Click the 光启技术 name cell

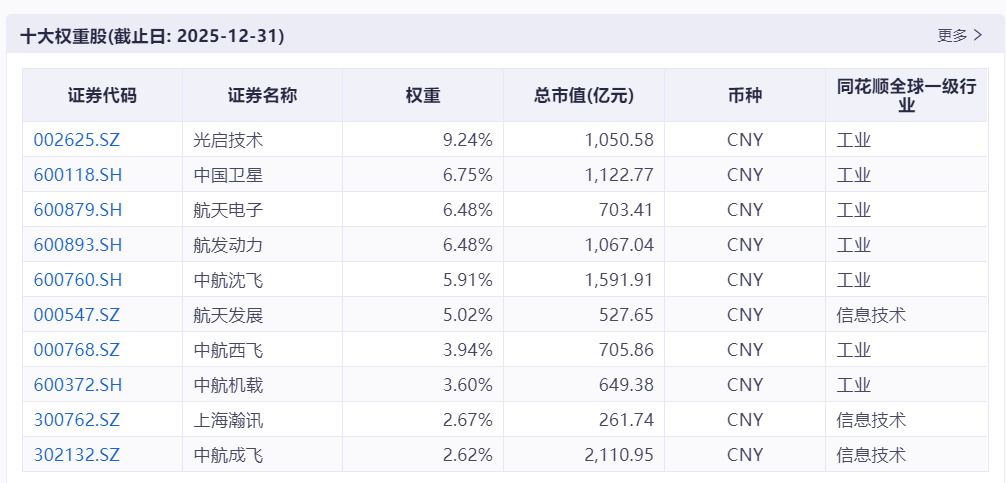point(228,140)
